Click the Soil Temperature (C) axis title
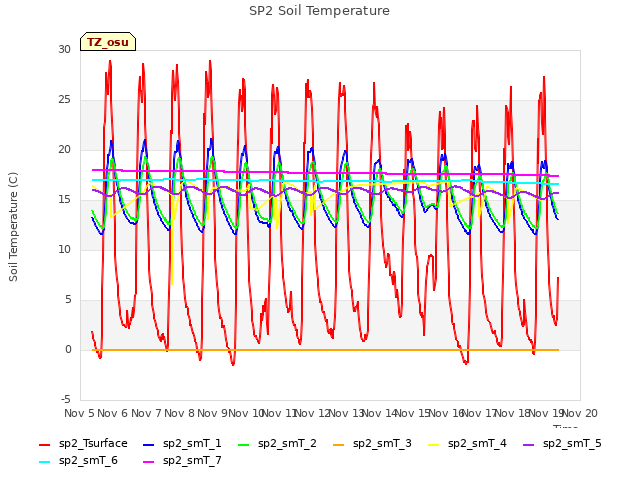The height and width of the screenshot is (480, 640). coord(13,227)
